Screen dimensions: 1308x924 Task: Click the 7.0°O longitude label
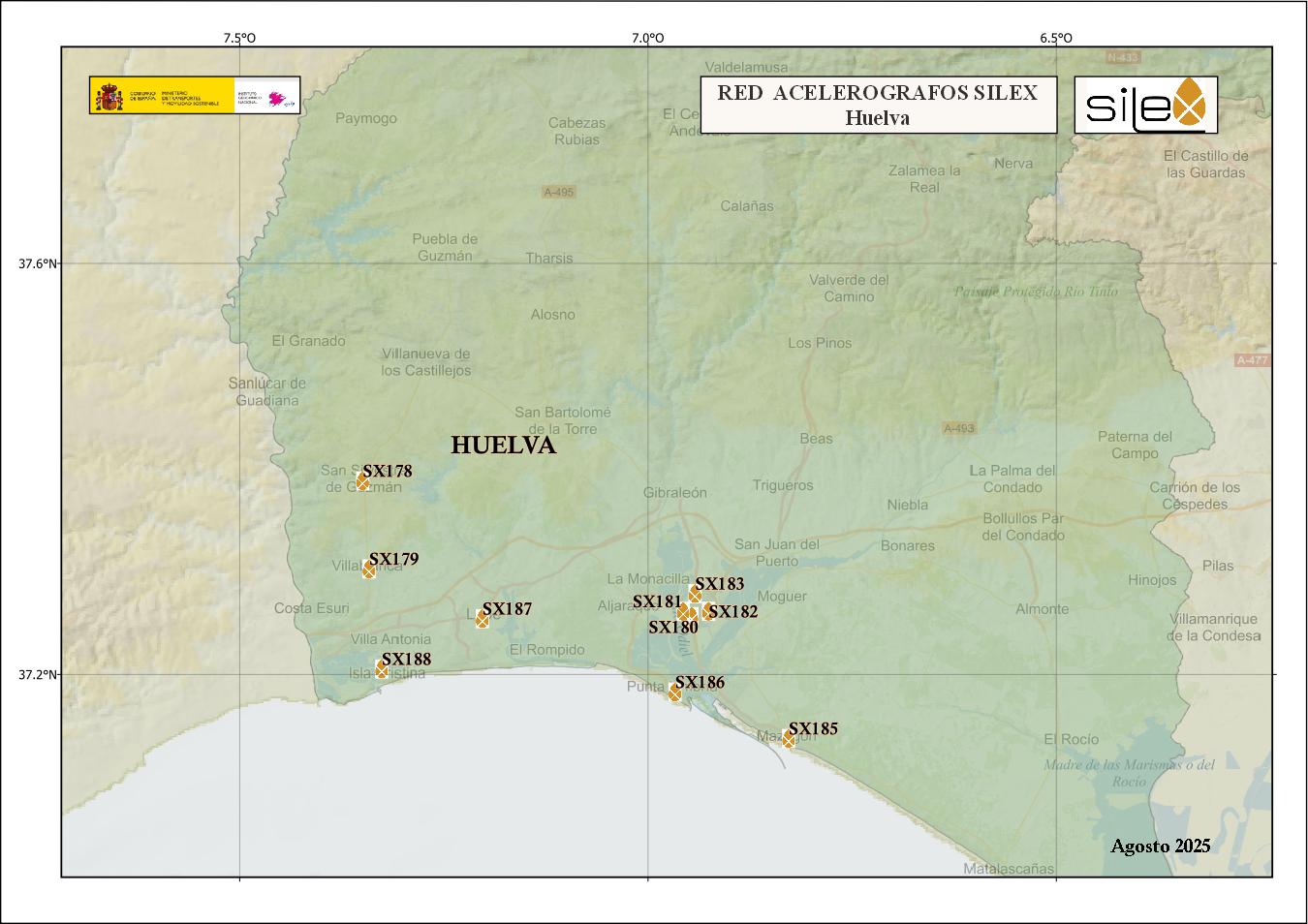[x=647, y=39]
